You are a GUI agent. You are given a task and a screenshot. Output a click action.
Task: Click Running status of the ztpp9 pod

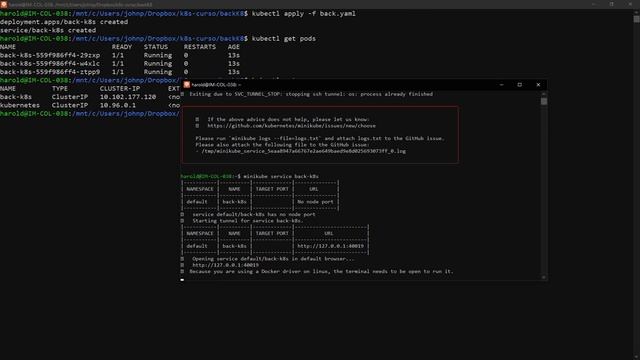(x=158, y=72)
